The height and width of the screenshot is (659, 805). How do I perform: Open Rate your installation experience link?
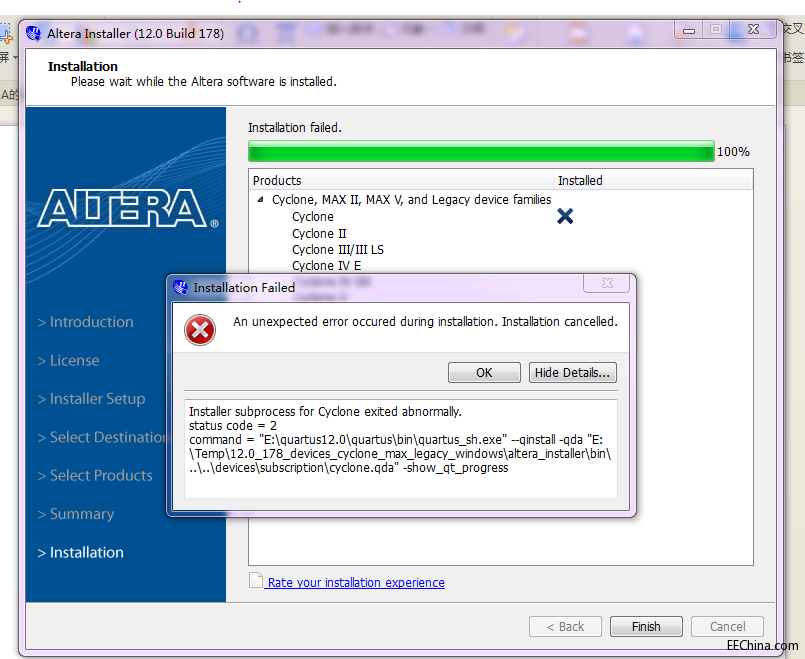[x=355, y=583]
